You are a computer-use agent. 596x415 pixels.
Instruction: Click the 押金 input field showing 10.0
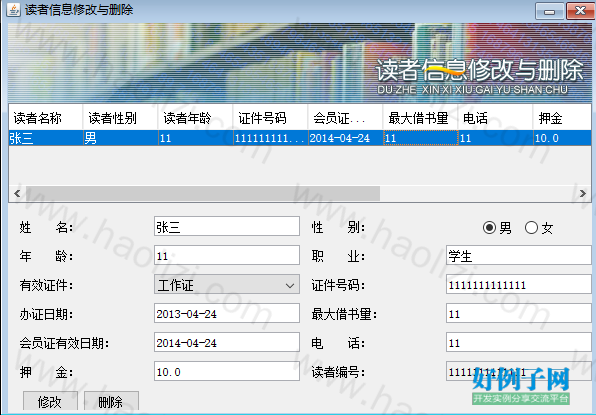(227, 371)
